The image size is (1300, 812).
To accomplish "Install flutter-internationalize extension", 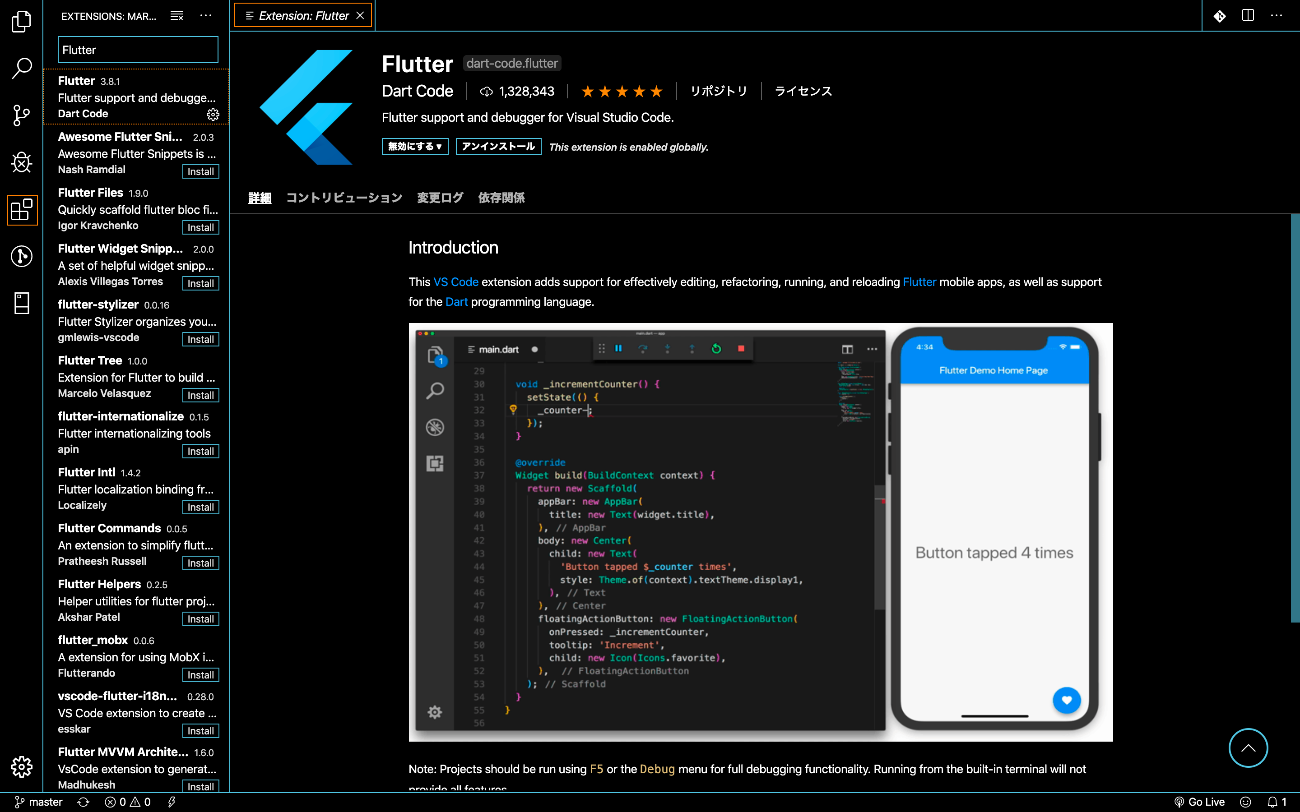I will point(201,452).
